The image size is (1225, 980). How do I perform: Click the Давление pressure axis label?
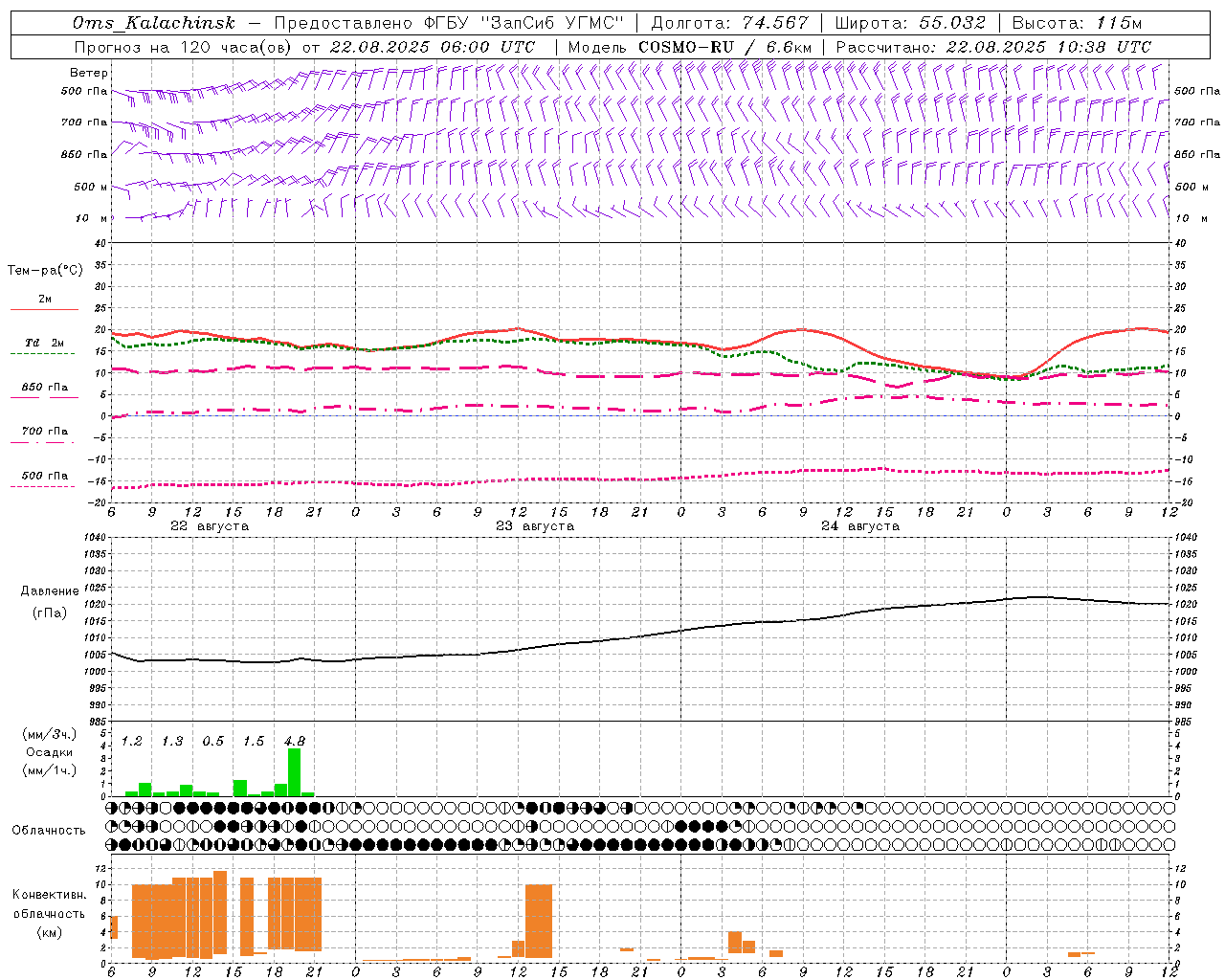point(49,591)
